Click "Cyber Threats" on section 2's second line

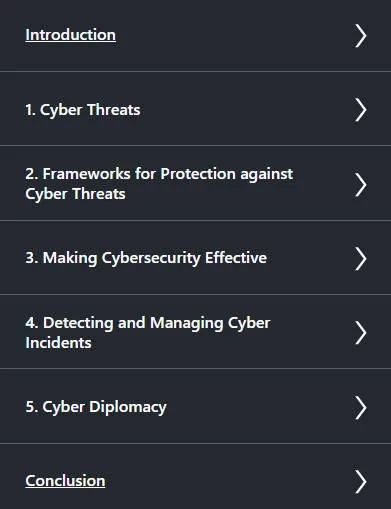click(x=75, y=194)
